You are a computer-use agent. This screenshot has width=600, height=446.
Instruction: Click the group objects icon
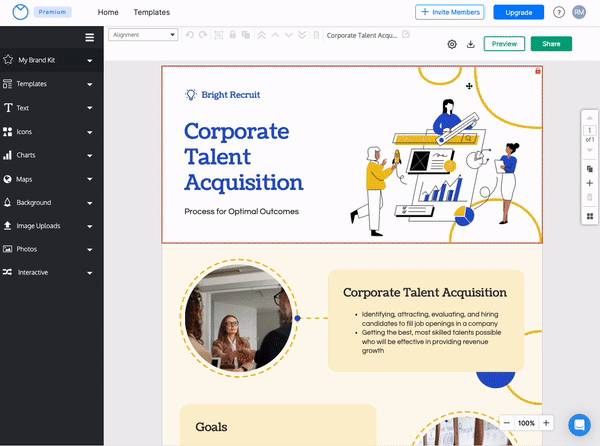[218, 35]
